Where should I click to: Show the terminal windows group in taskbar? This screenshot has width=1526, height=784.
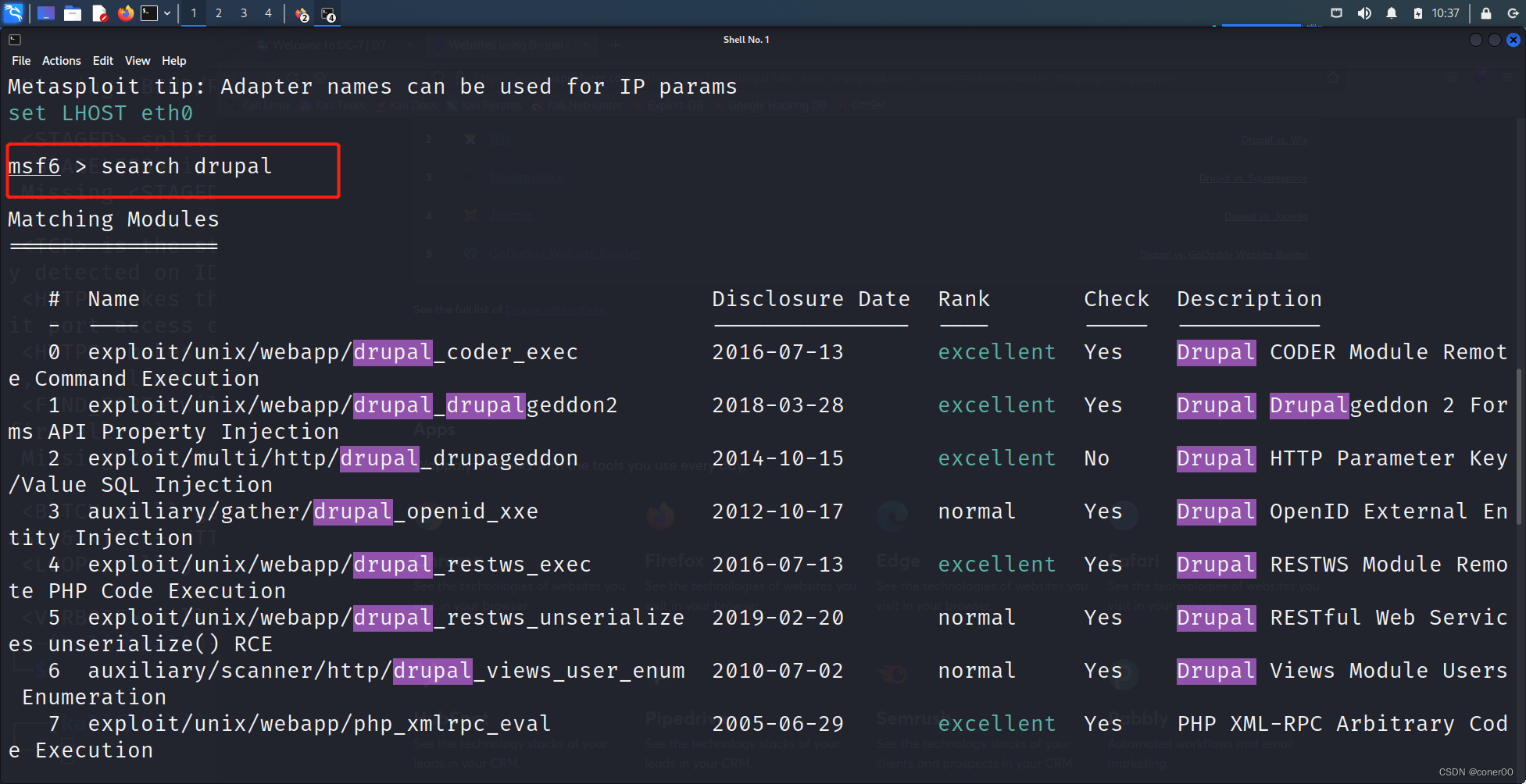click(328, 14)
